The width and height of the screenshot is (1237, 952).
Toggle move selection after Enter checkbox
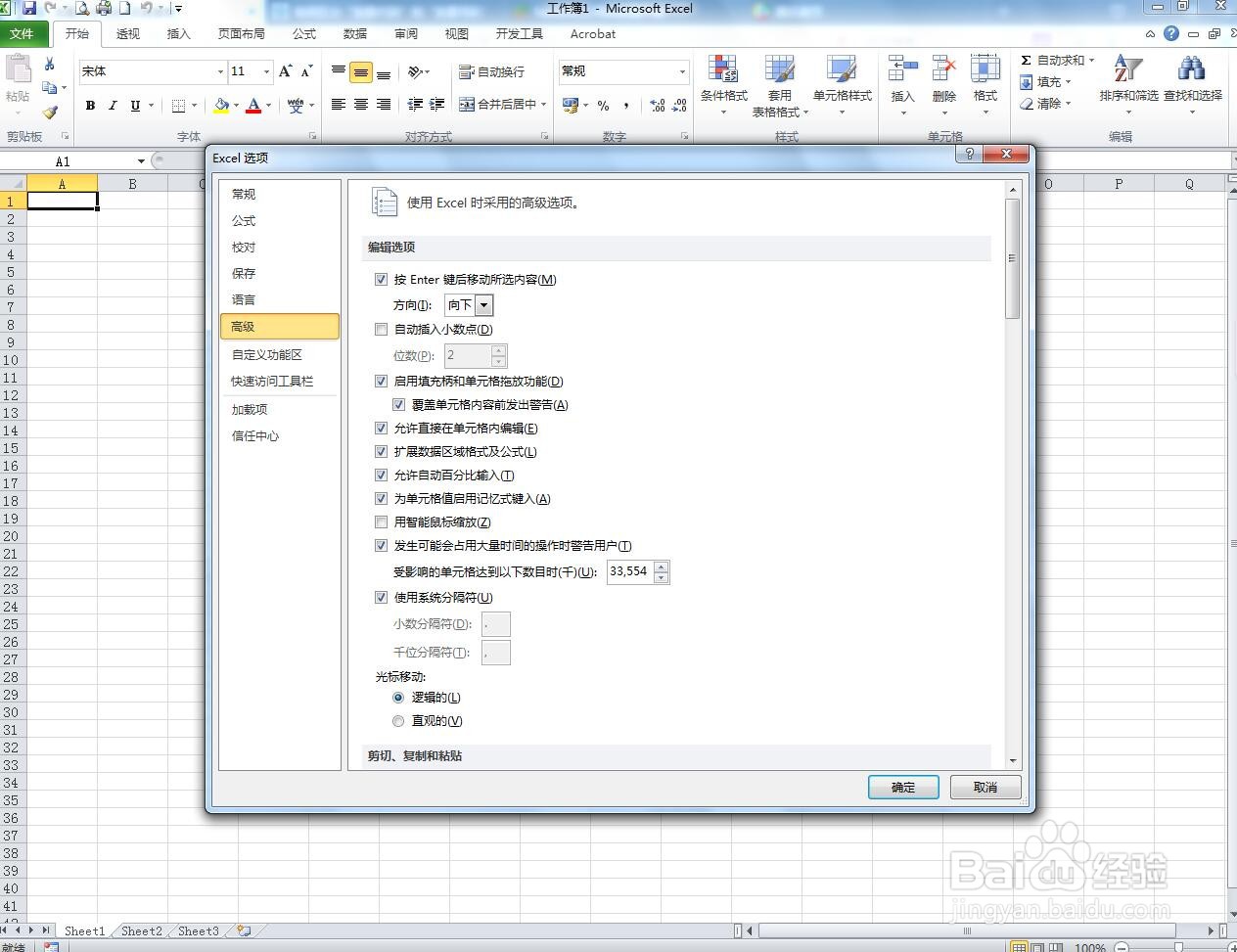pos(382,280)
